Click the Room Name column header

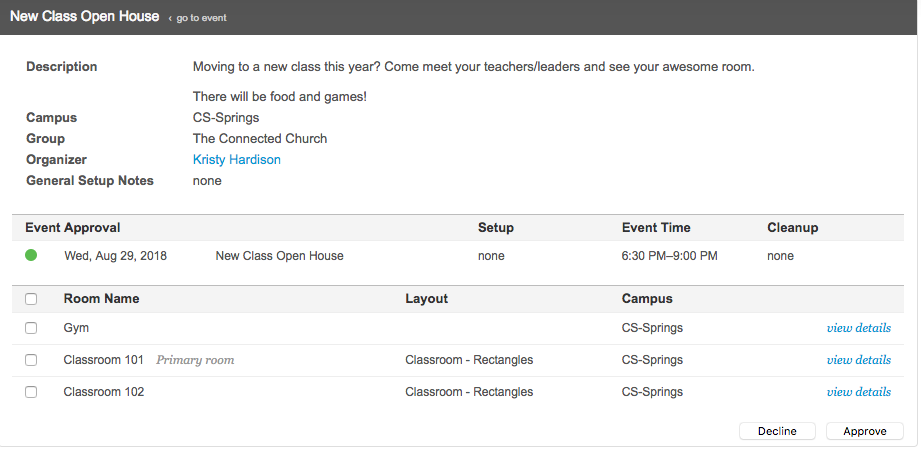tap(101, 299)
